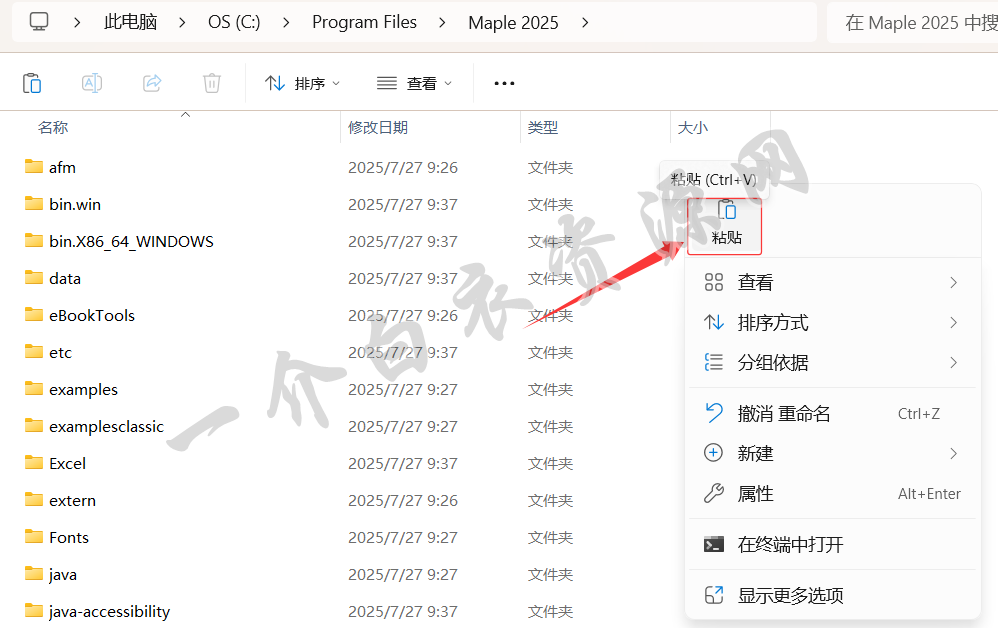
Task: Open the 查看 view dropdown in toolbar
Action: (x=414, y=83)
